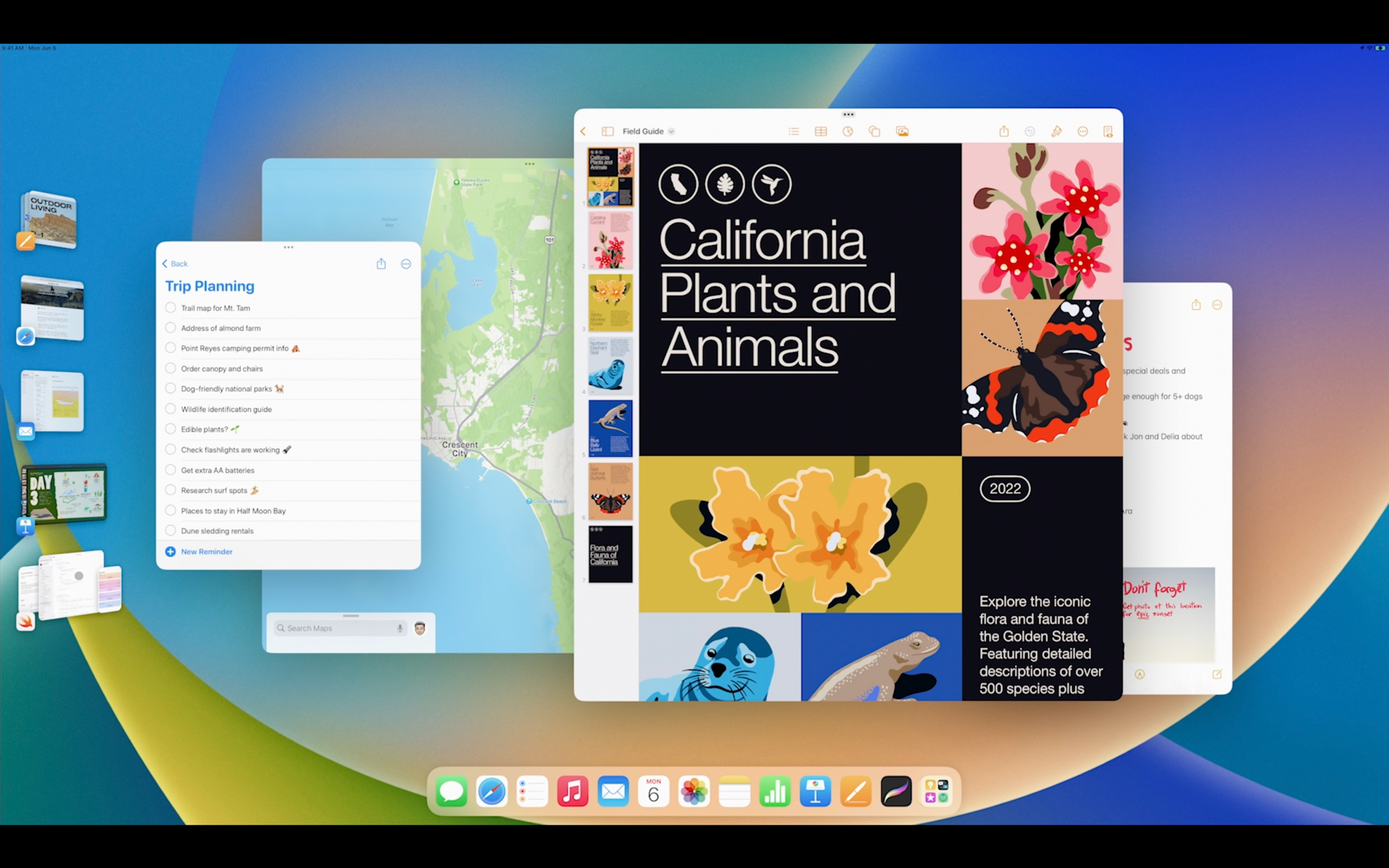Go Back in the Reminders window

tap(175, 264)
